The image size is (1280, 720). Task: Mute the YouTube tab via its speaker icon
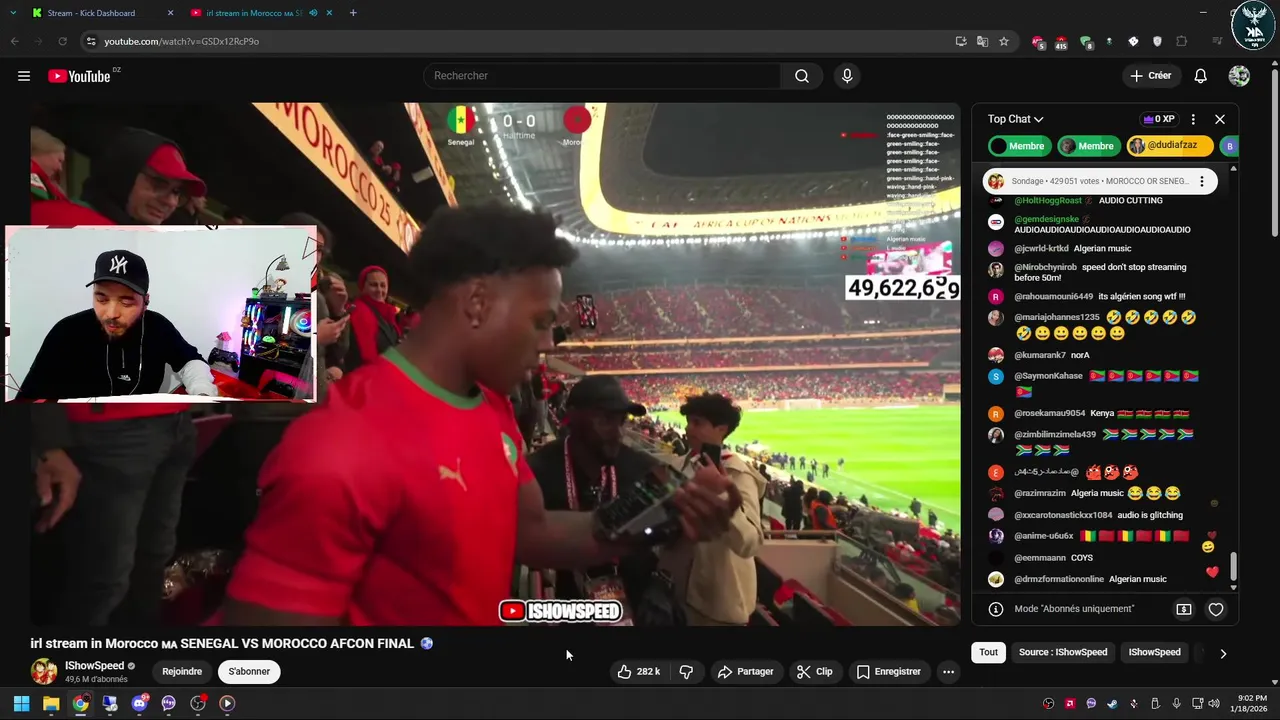[313, 13]
